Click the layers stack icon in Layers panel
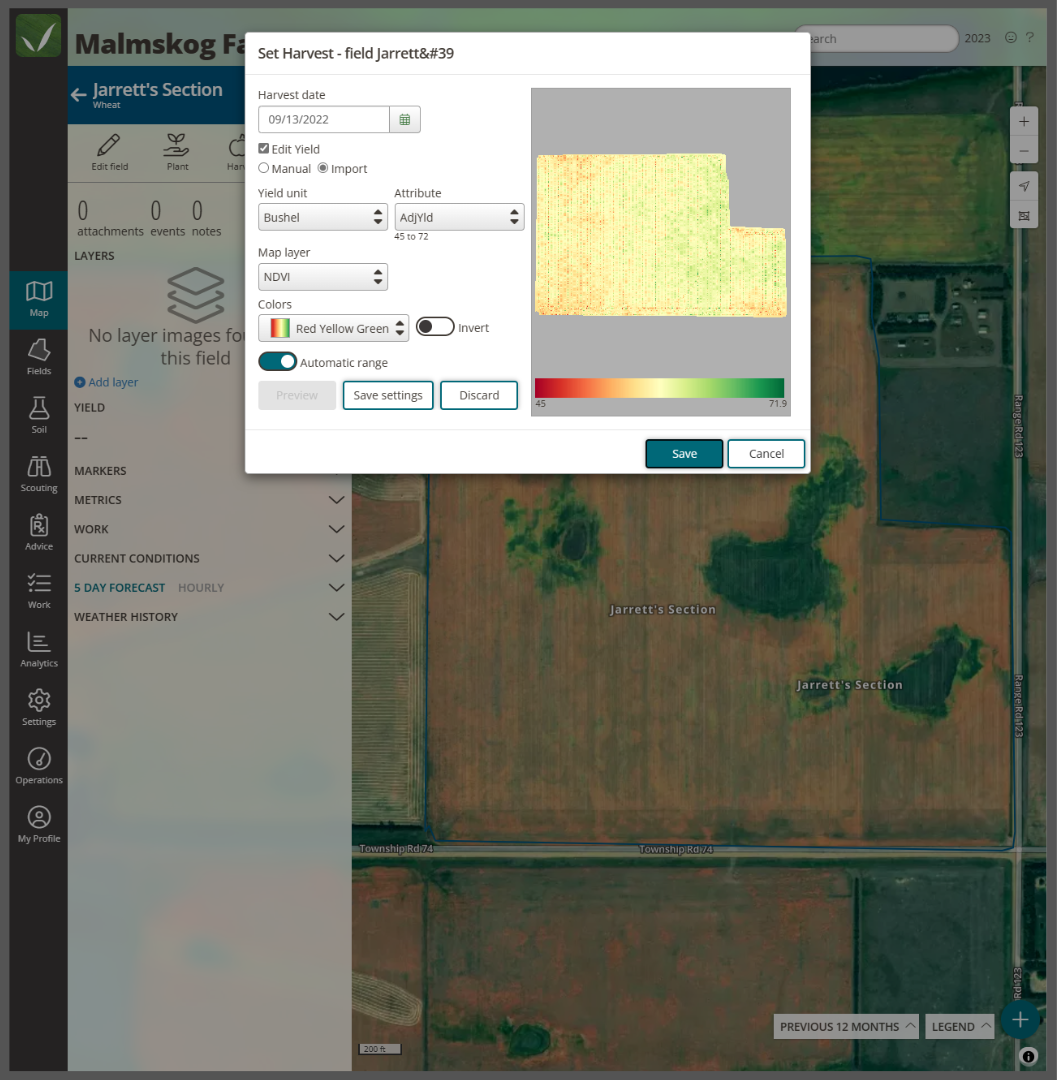This screenshot has height=1080, width=1057. point(196,295)
